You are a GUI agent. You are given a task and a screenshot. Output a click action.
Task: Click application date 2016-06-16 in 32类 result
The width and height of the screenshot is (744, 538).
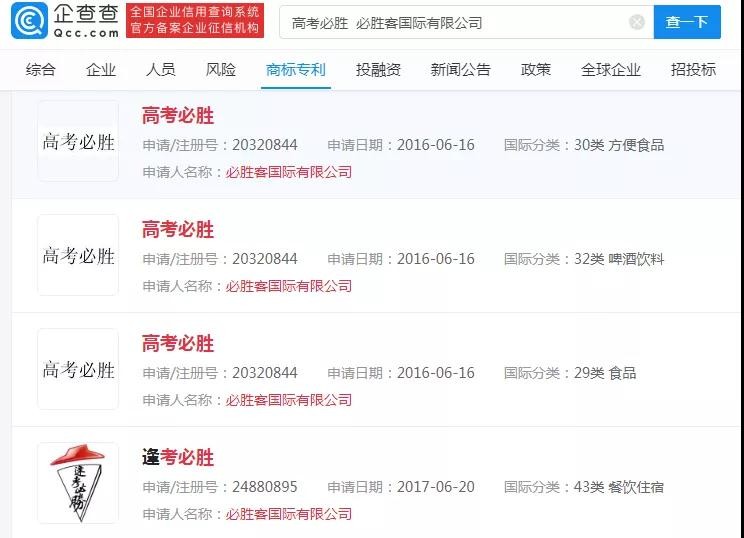click(436, 259)
